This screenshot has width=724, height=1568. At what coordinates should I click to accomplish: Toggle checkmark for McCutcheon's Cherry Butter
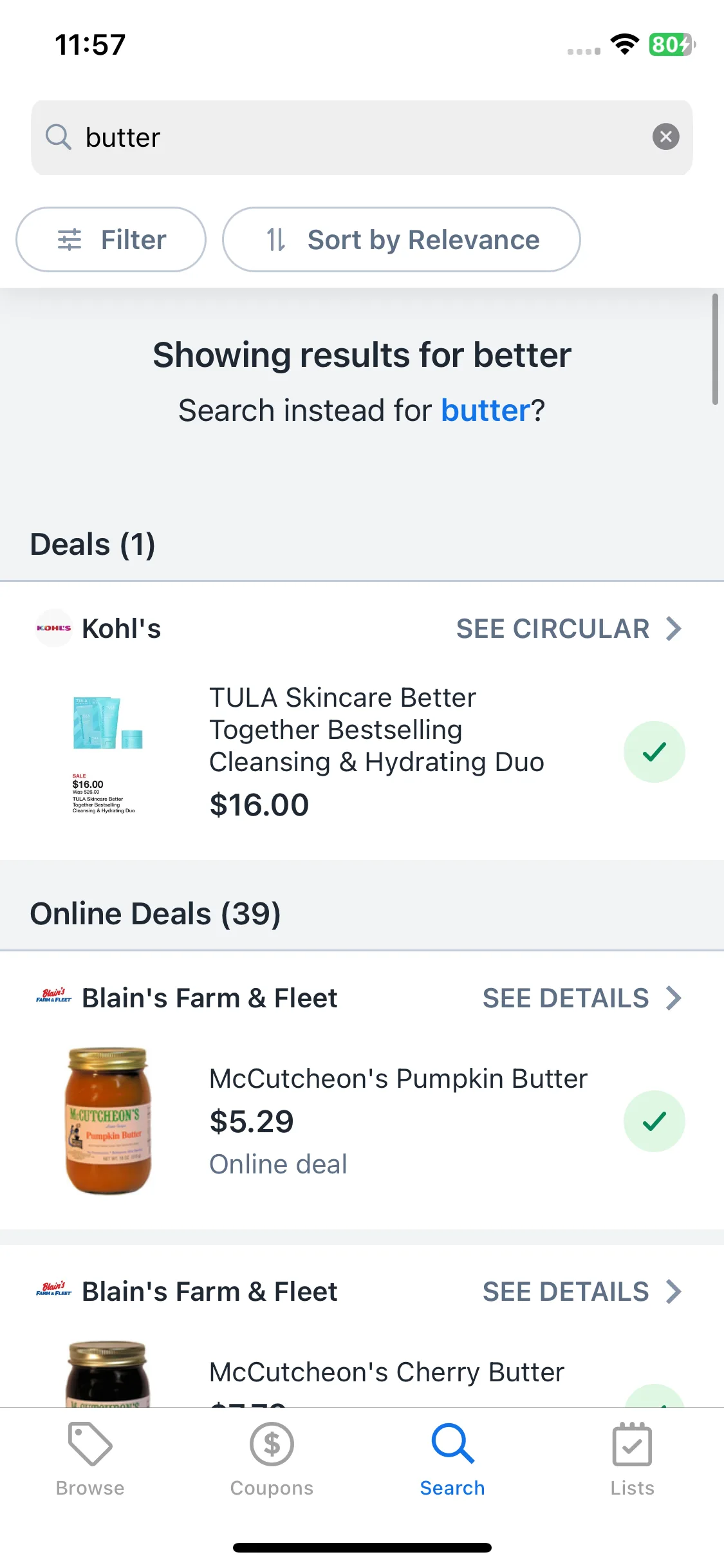coord(654,1395)
